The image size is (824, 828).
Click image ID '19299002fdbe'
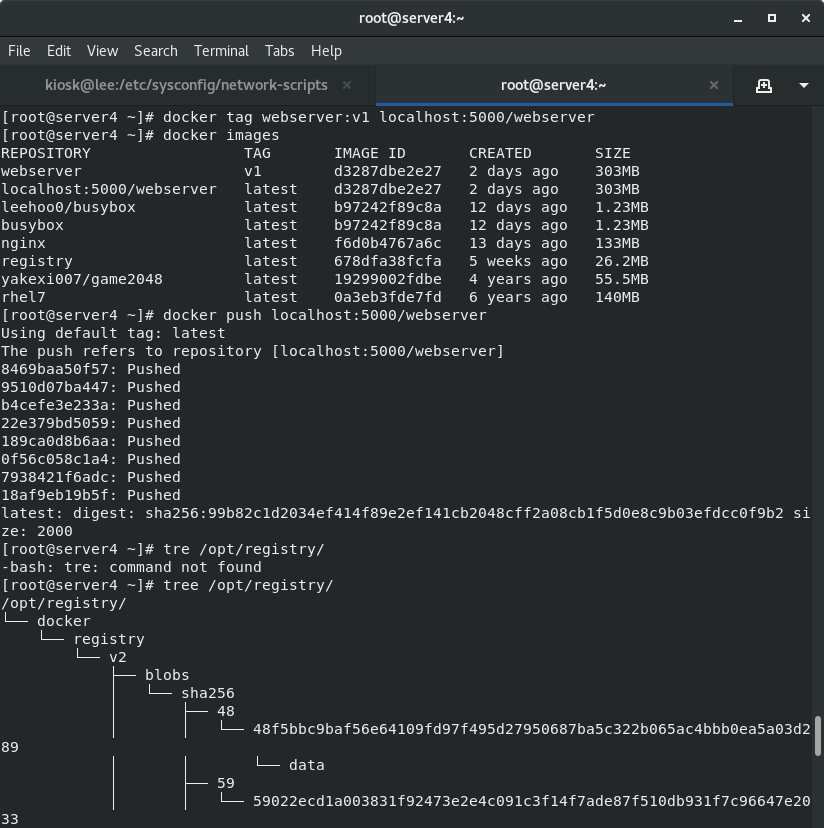tap(388, 279)
